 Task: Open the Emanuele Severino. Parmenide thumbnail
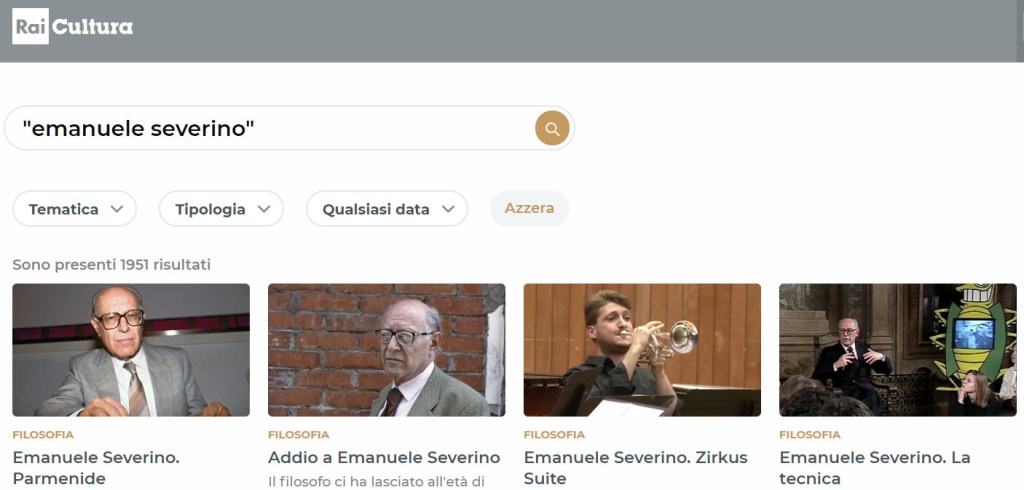click(131, 350)
